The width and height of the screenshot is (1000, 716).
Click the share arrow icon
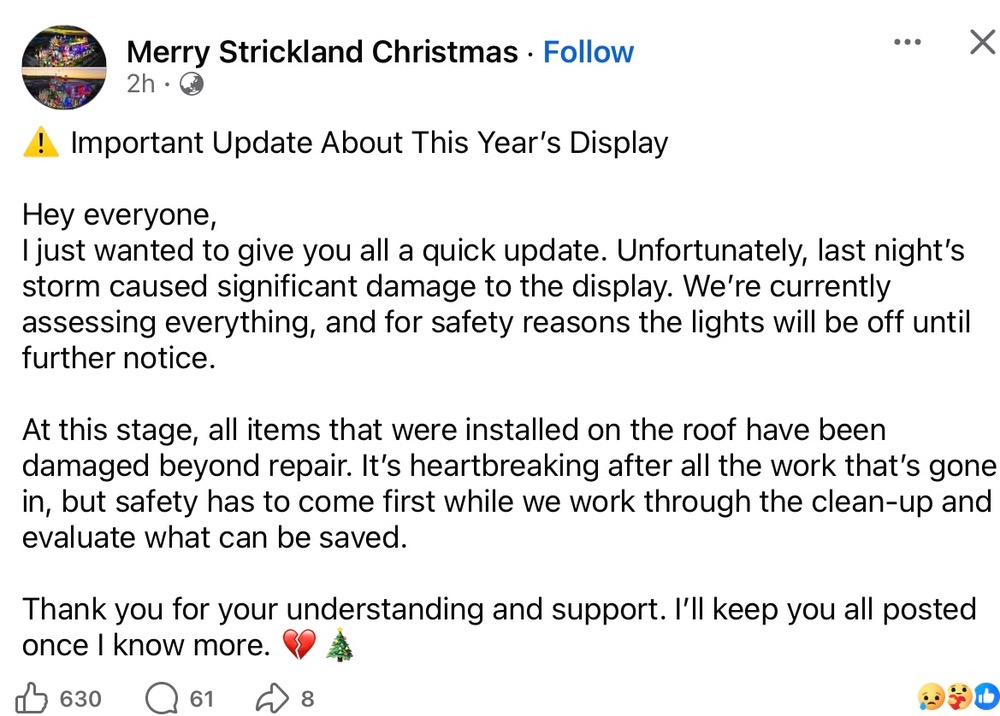pos(272,698)
